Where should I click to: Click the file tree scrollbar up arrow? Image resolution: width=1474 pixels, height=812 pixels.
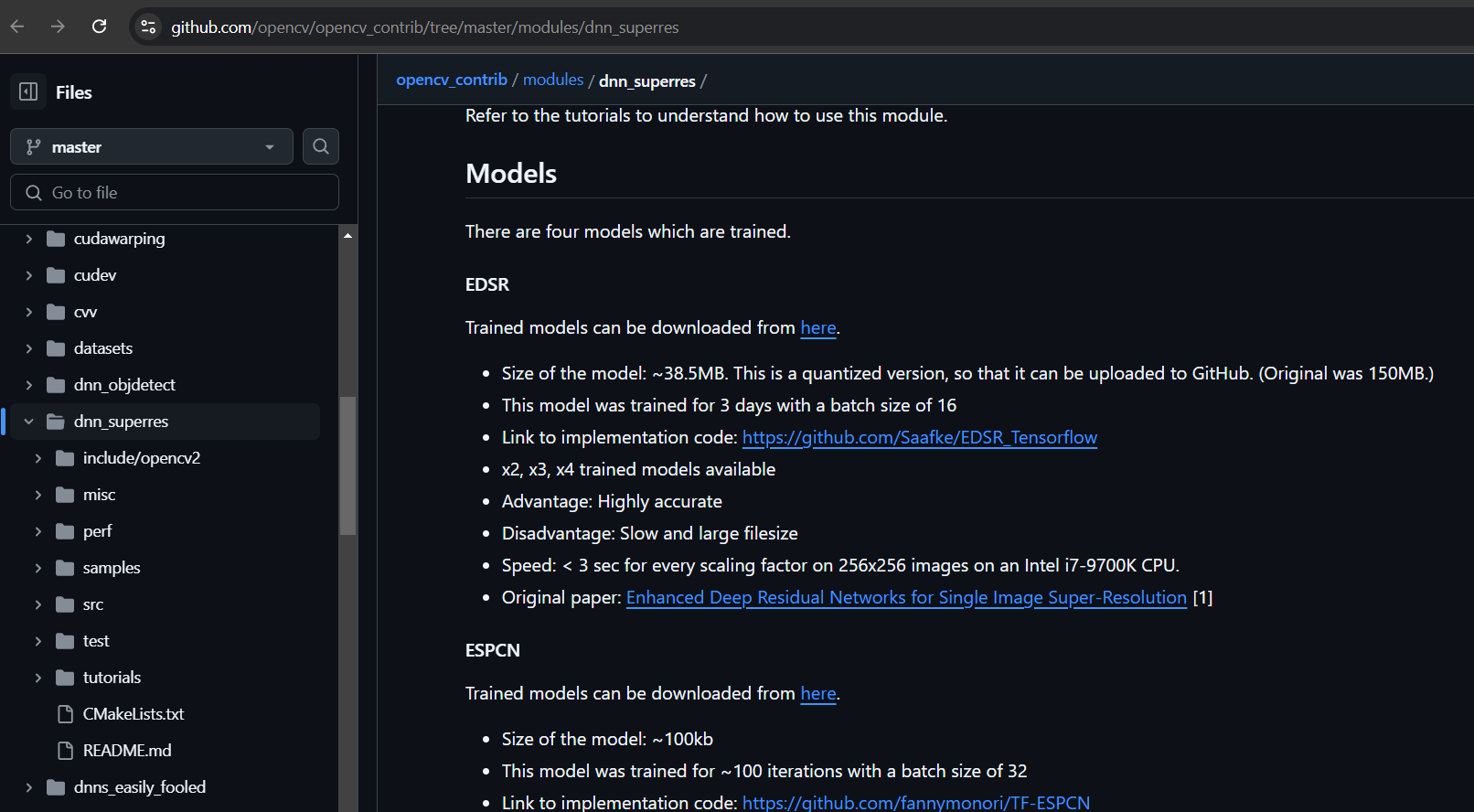click(347, 236)
